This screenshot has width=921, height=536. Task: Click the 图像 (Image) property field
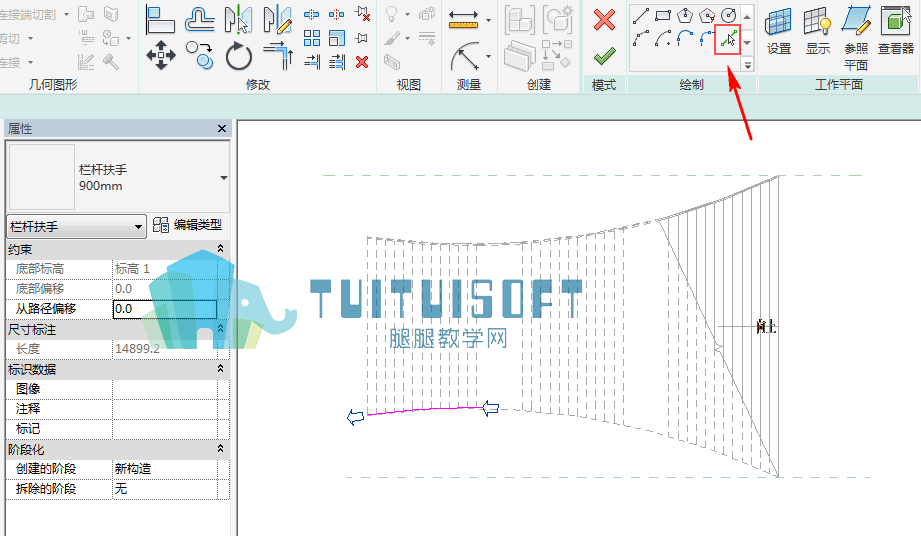164,389
